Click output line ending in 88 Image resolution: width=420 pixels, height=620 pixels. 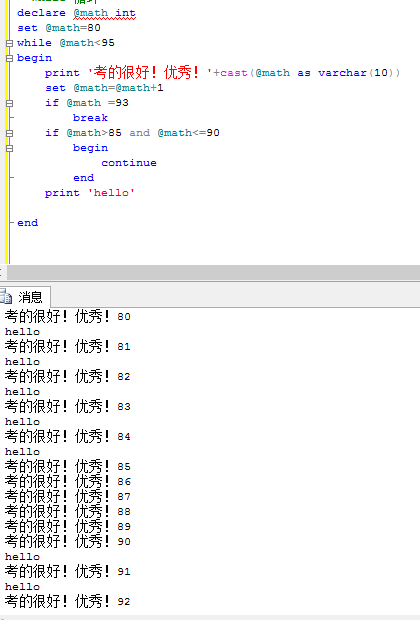pyautogui.click(x=68, y=512)
